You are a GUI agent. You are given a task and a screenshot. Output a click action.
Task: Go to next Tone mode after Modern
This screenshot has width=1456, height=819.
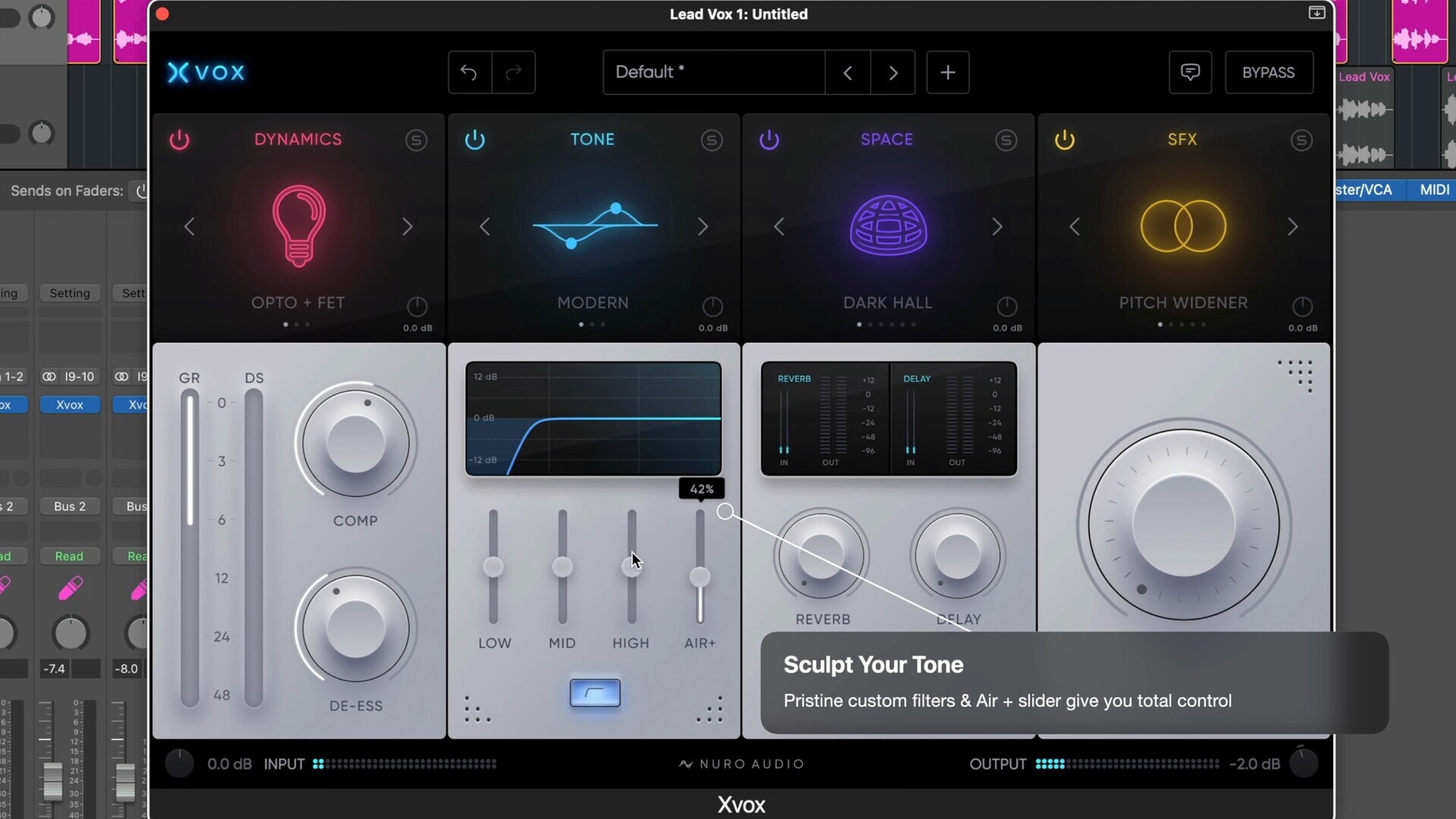(703, 226)
